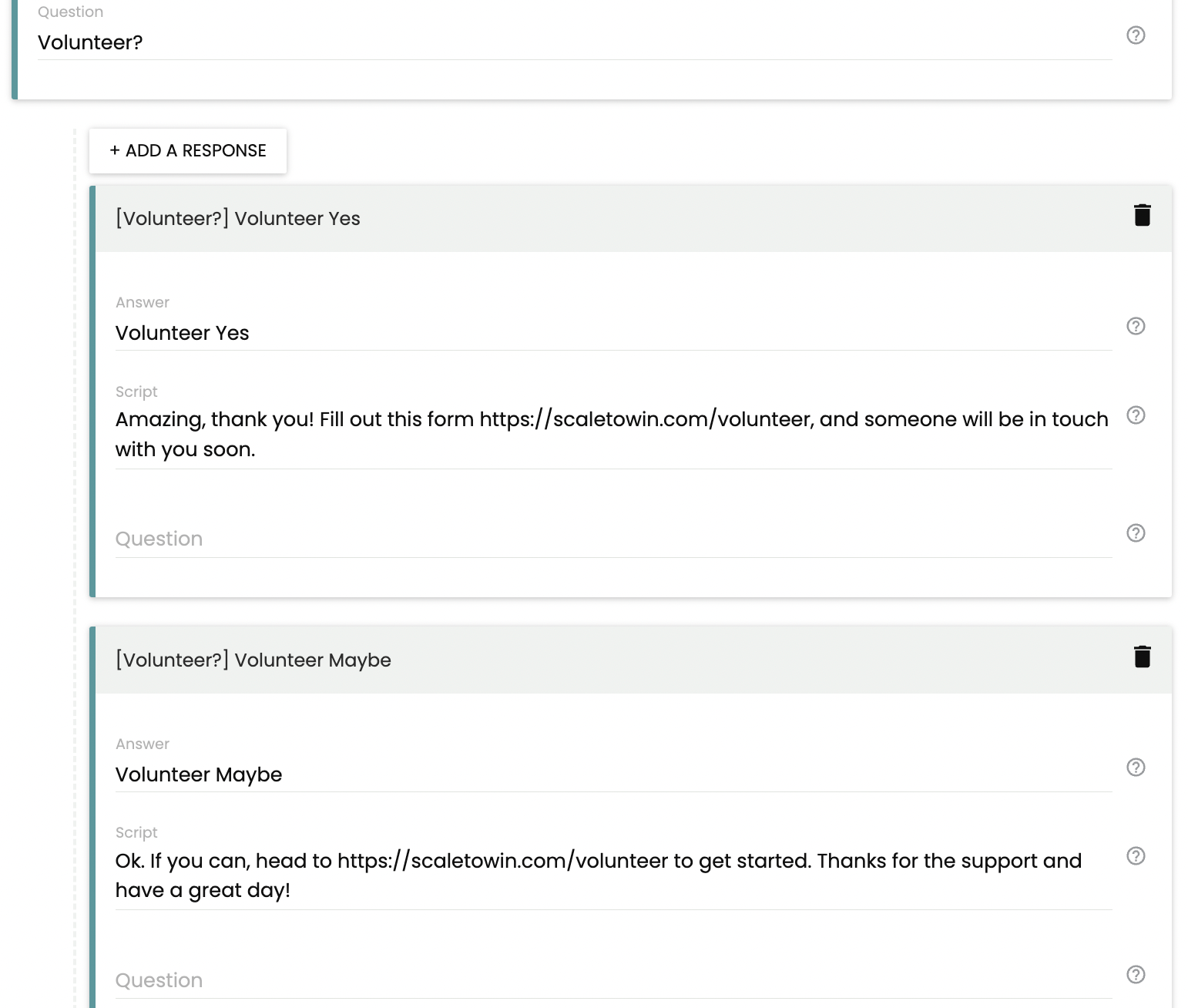The height and width of the screenshot is (1008, 1188).
Task: Focus empty Question field under Volunteer Yes
Action: tap(613, 539)
